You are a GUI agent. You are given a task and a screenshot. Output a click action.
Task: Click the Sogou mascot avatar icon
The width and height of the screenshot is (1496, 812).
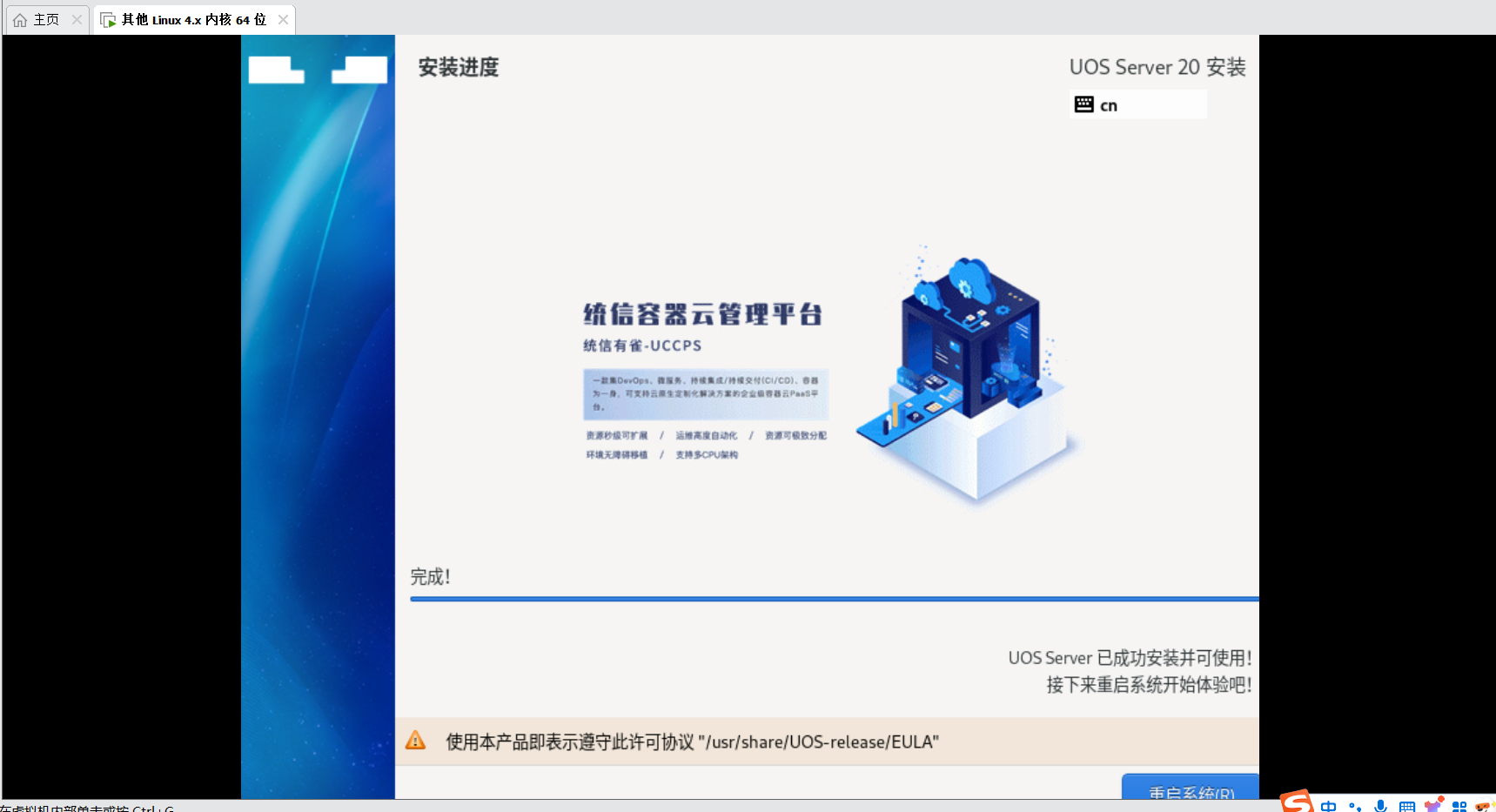1485,806
